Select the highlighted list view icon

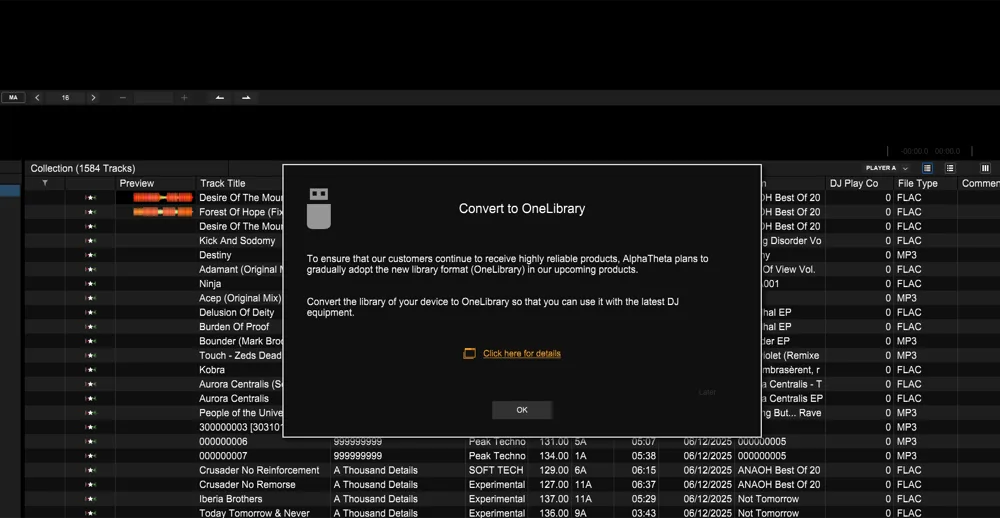927,168
